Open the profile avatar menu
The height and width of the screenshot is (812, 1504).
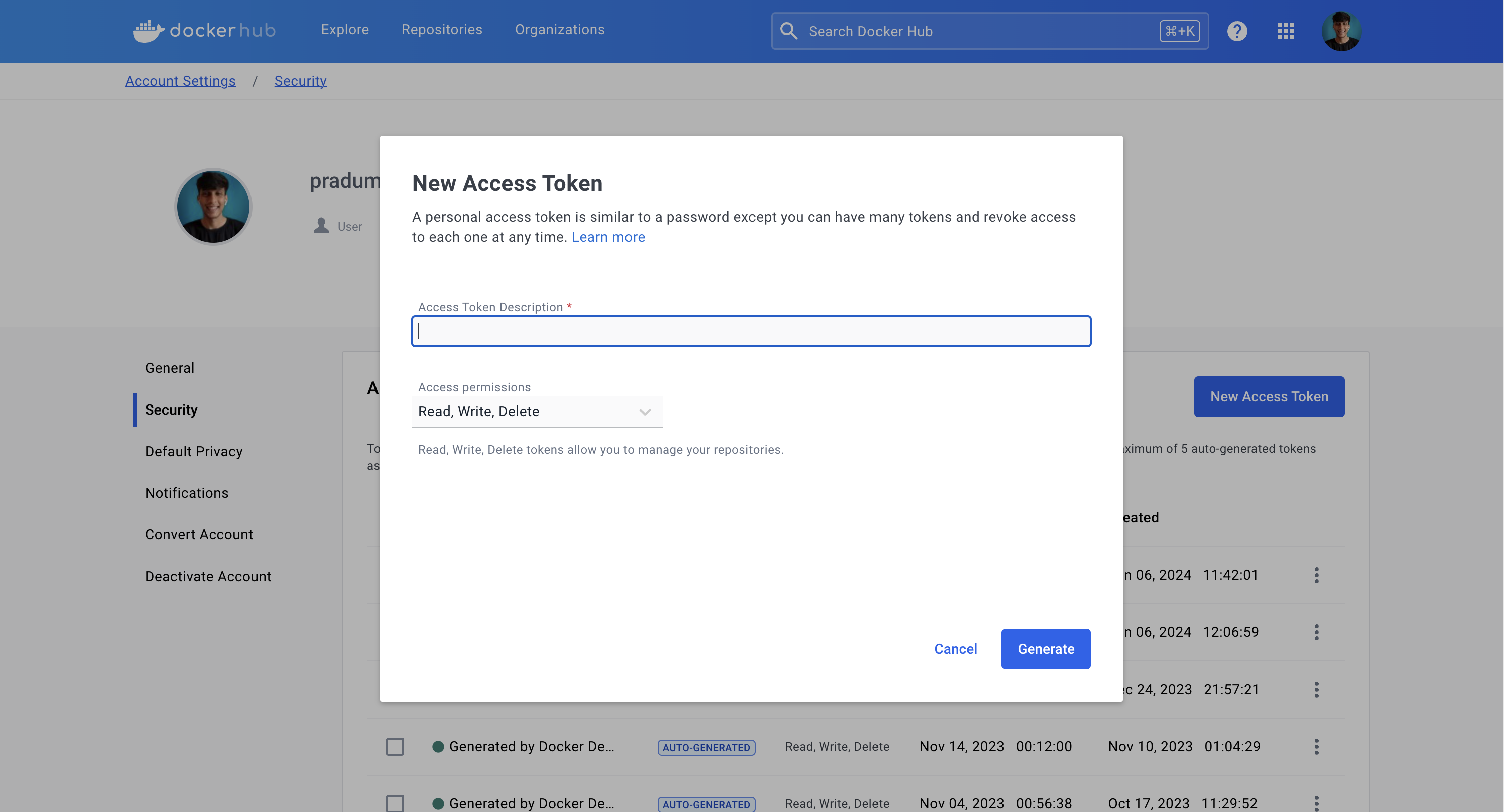1342,31
